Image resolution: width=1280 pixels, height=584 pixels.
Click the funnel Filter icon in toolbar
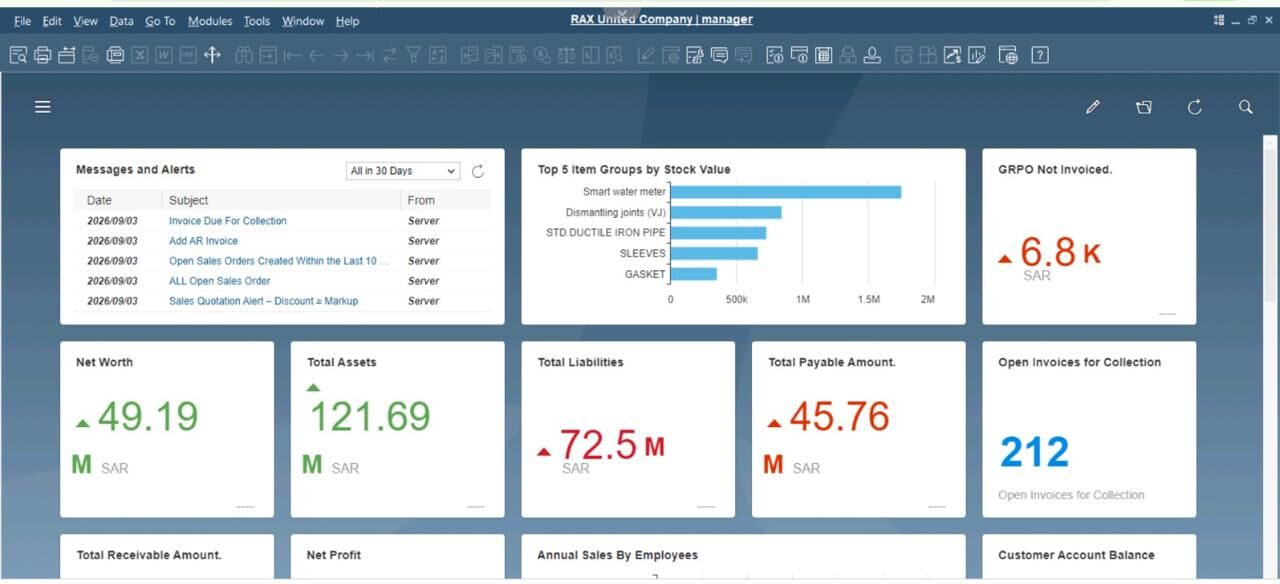click(x=413, y=55)
